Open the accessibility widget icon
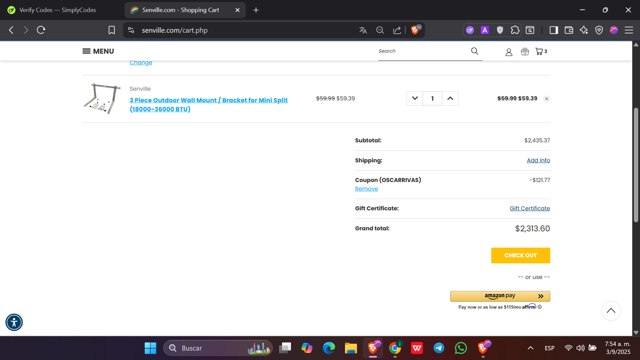Image resolution: width=640 pixels, height=360 pixels. tap(14, 322)
